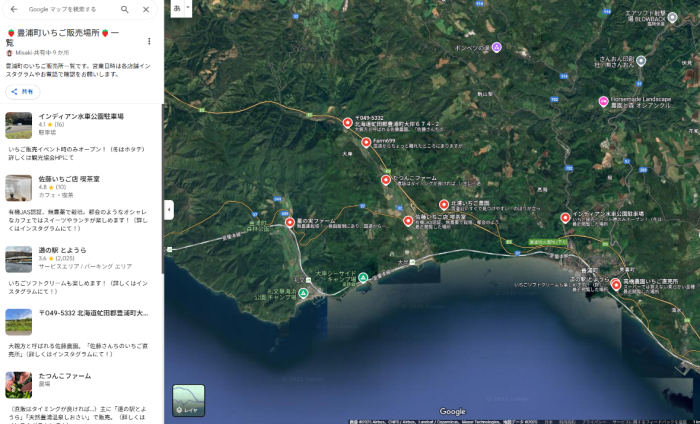Click the back arrow in the search bar

[13, 9]
